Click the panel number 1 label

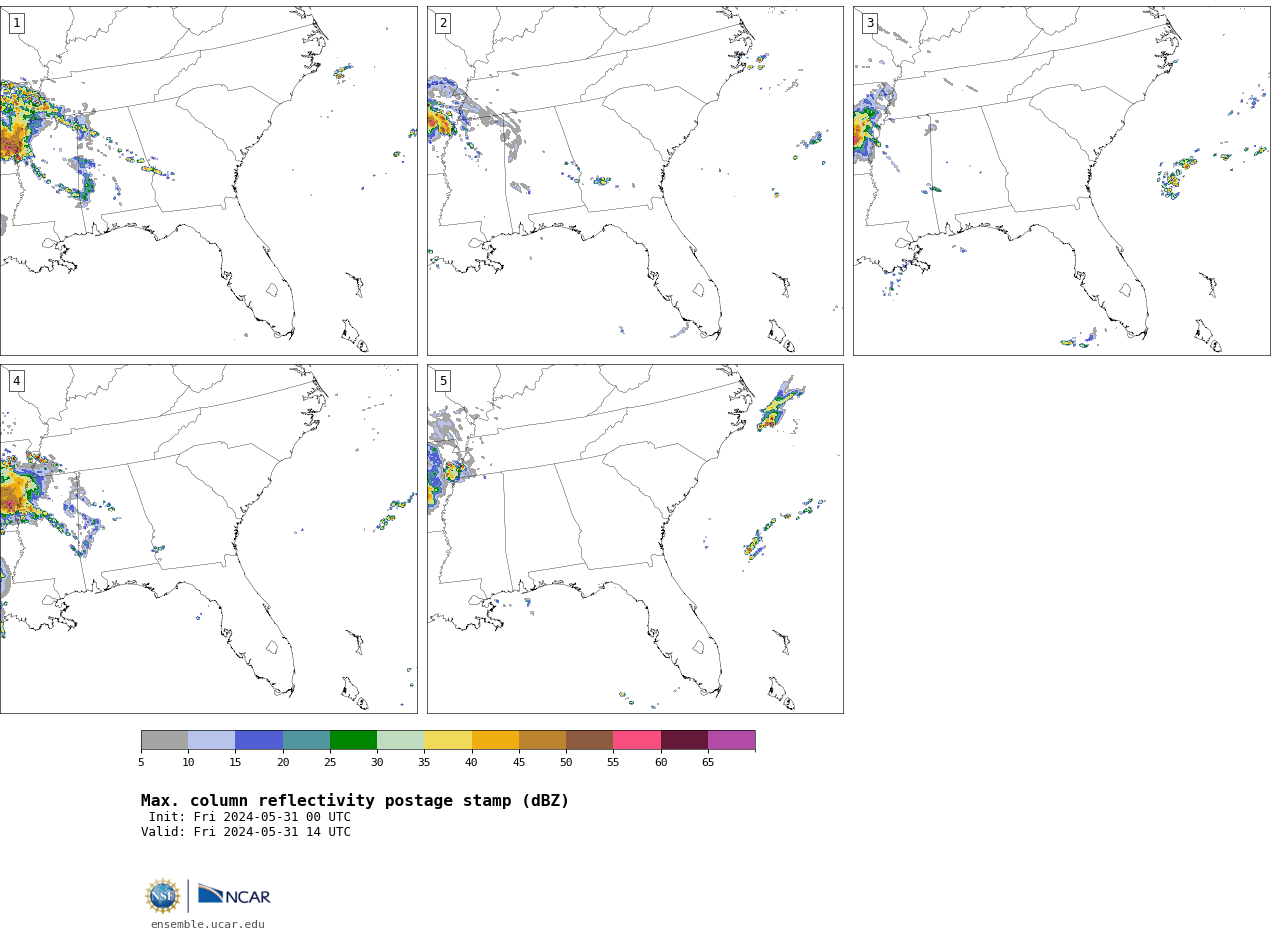click(16, 23)
